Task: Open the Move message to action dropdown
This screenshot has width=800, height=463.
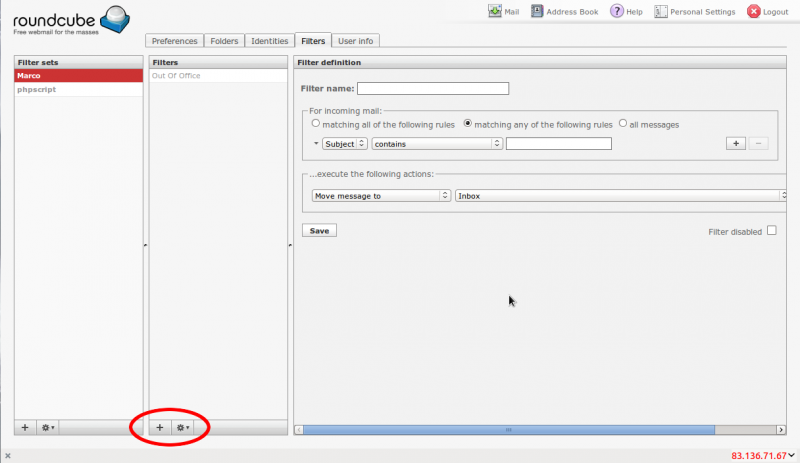Action: tap(380, 196)
